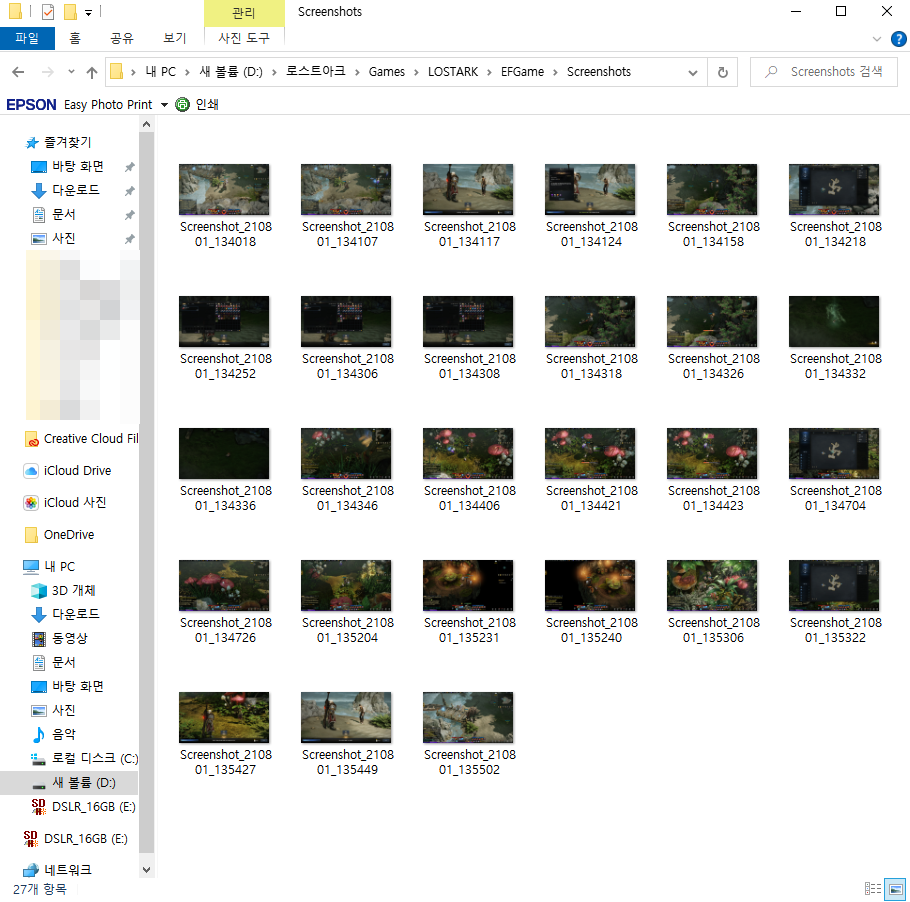The image size is (910, 902).
Task: Open the Easy Photo Print dropdown
Action: coord(164,105)
